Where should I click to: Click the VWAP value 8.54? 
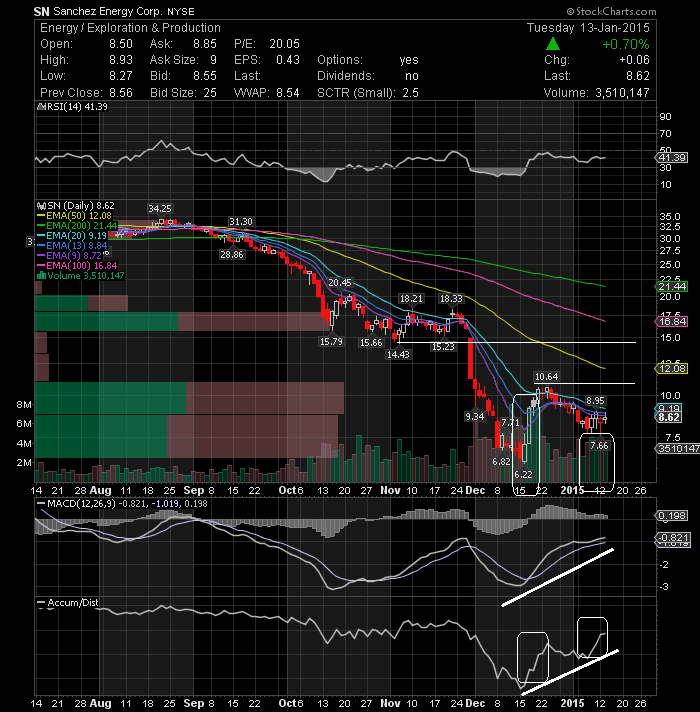[288, 93]
